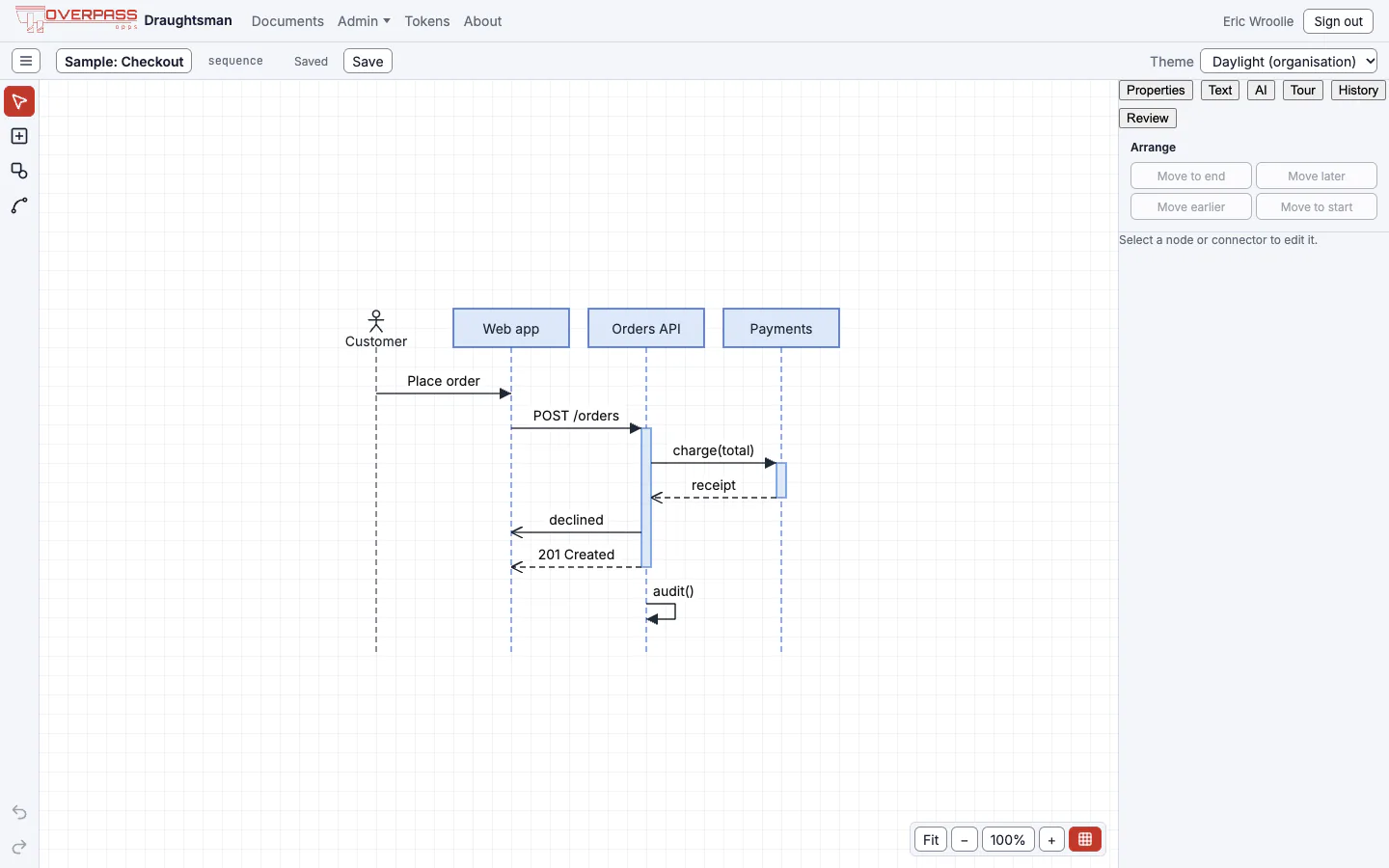This screenshot has width=1389, height=868.
Task: Click the Overpass logo
Action: tap(76, 19)
